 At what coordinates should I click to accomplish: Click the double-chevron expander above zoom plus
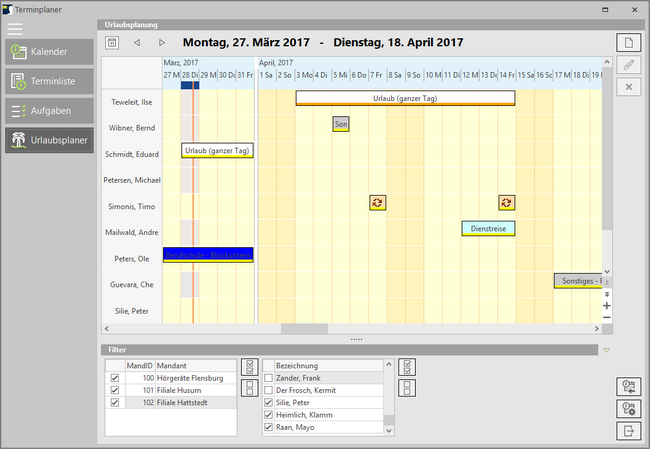click(606, 294)
